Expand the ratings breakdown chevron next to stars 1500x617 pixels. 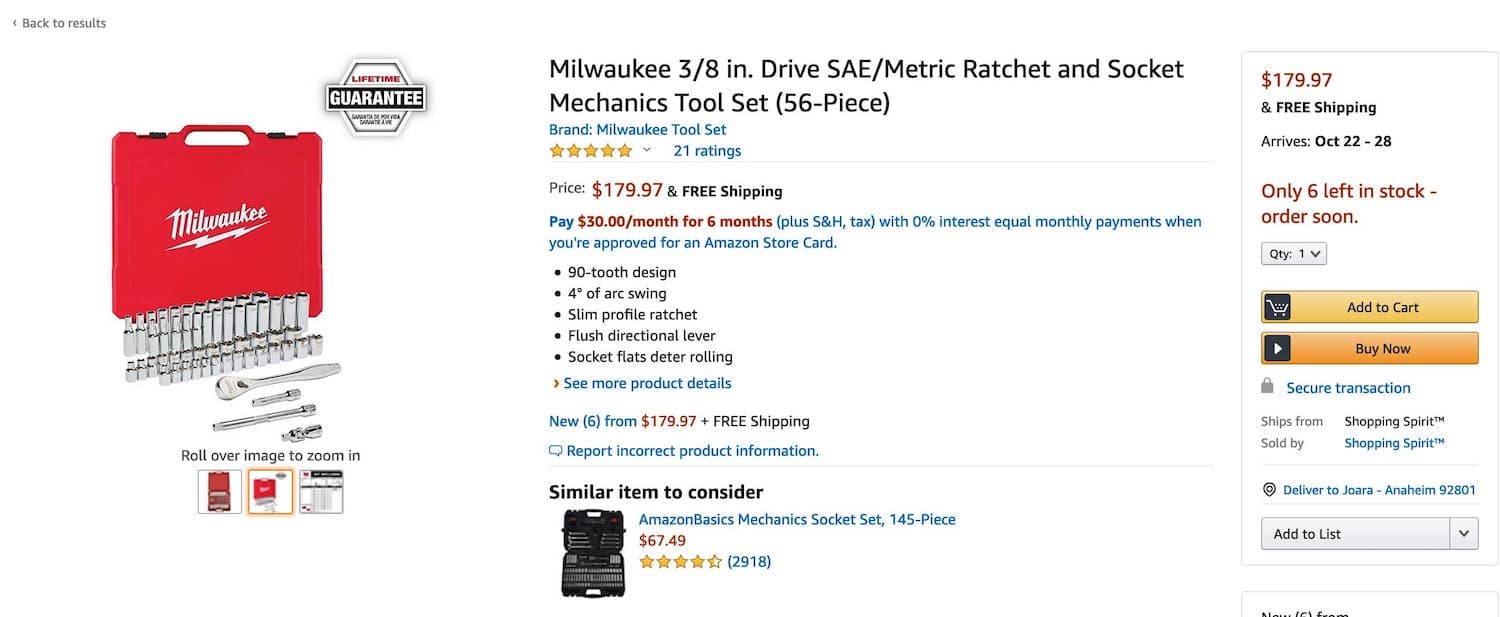647,151
